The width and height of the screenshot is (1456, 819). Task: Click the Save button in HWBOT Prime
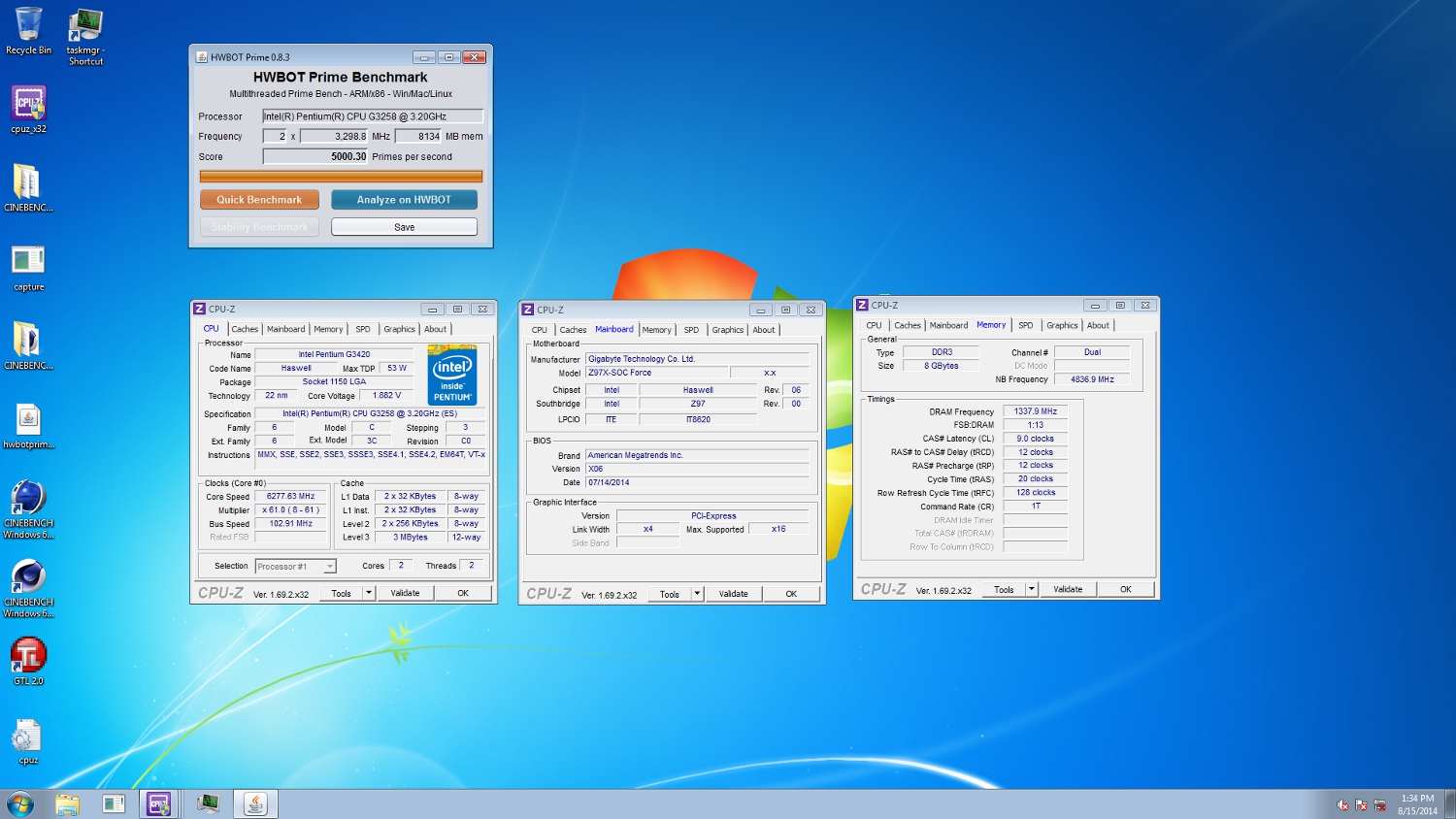point(404,227)
